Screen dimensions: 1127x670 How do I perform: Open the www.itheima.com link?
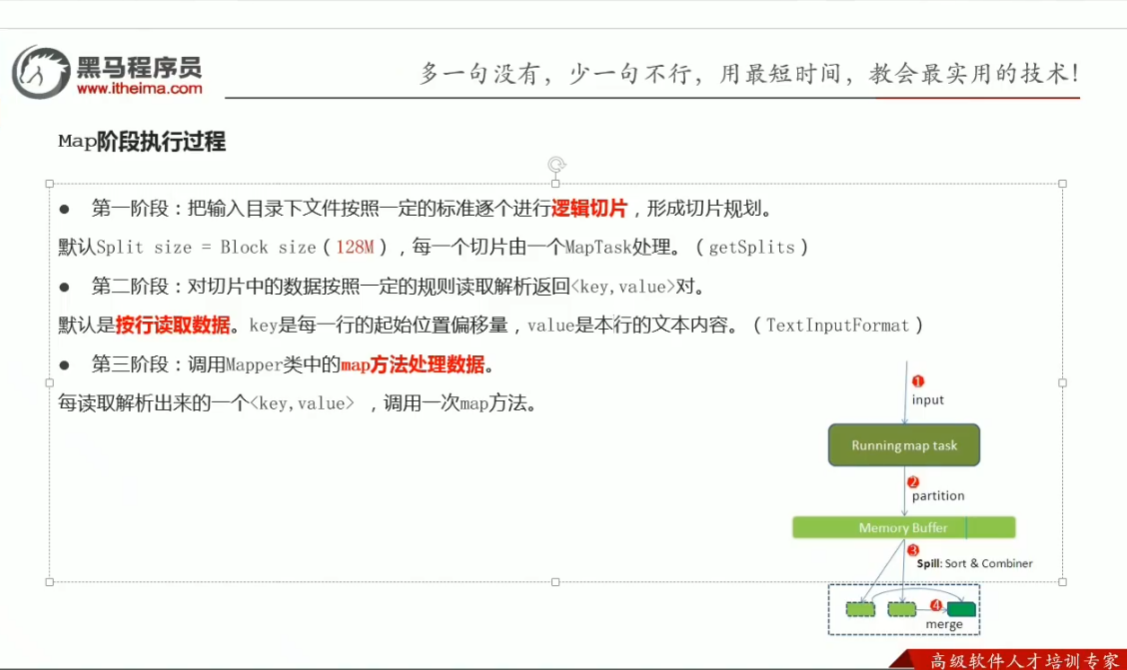click(139, 88)
